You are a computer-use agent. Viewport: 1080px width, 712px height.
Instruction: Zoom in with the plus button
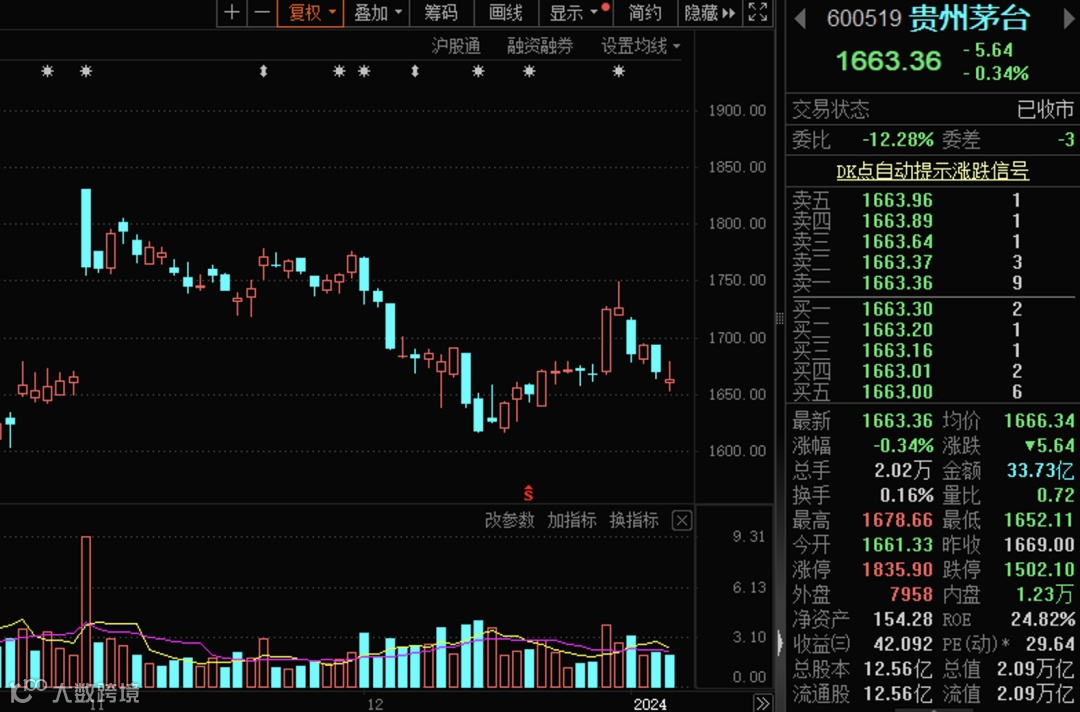pos(232,12)
